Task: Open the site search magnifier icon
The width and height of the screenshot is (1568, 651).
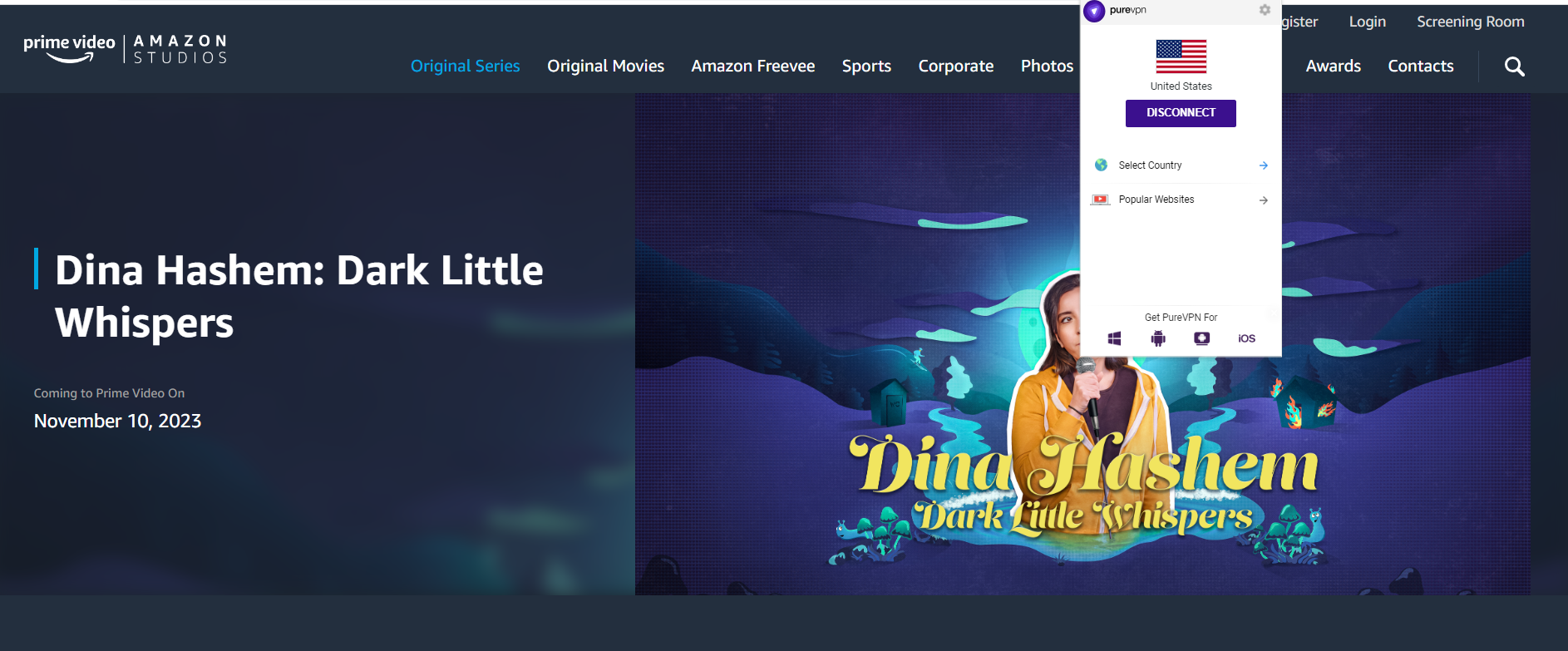Action: (x=1514, y=67)
